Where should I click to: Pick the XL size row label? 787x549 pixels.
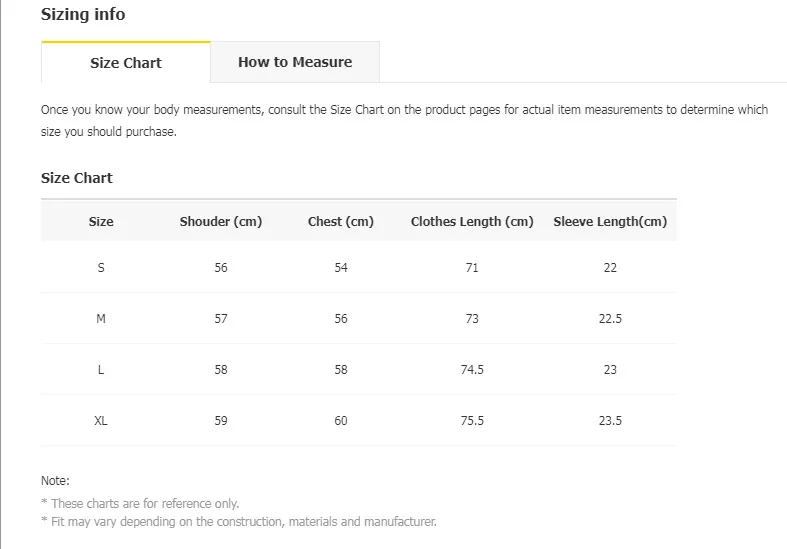coord(101,421)
